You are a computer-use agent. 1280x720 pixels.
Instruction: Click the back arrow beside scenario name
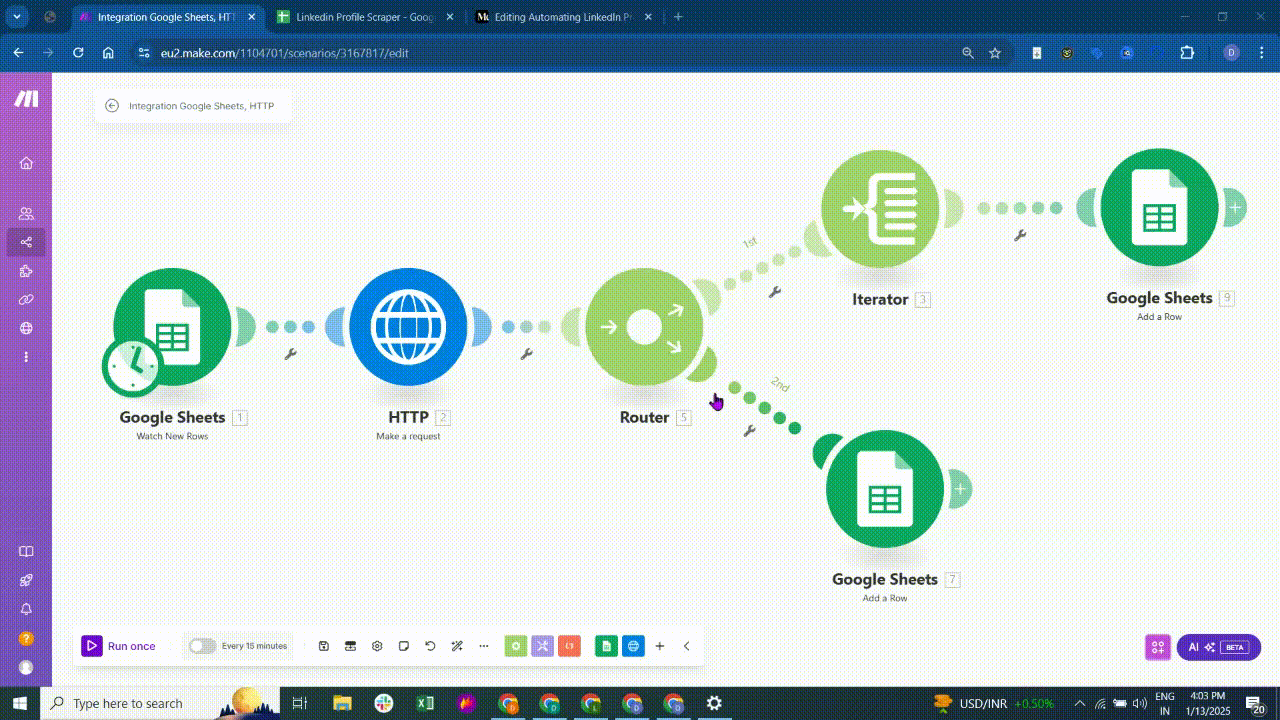[112, 106]
